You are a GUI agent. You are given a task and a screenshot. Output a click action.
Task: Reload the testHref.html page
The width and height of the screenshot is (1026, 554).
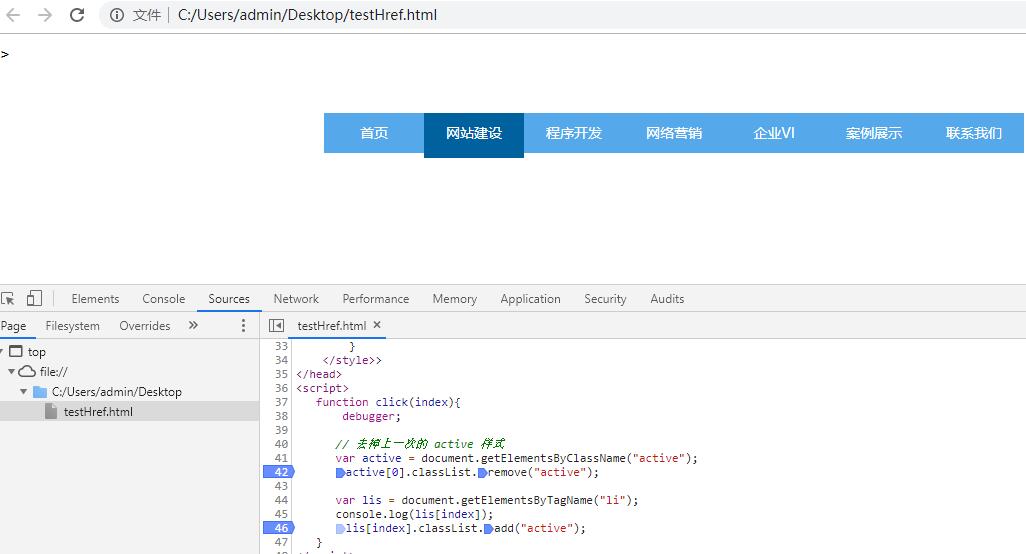coord(77,14)
